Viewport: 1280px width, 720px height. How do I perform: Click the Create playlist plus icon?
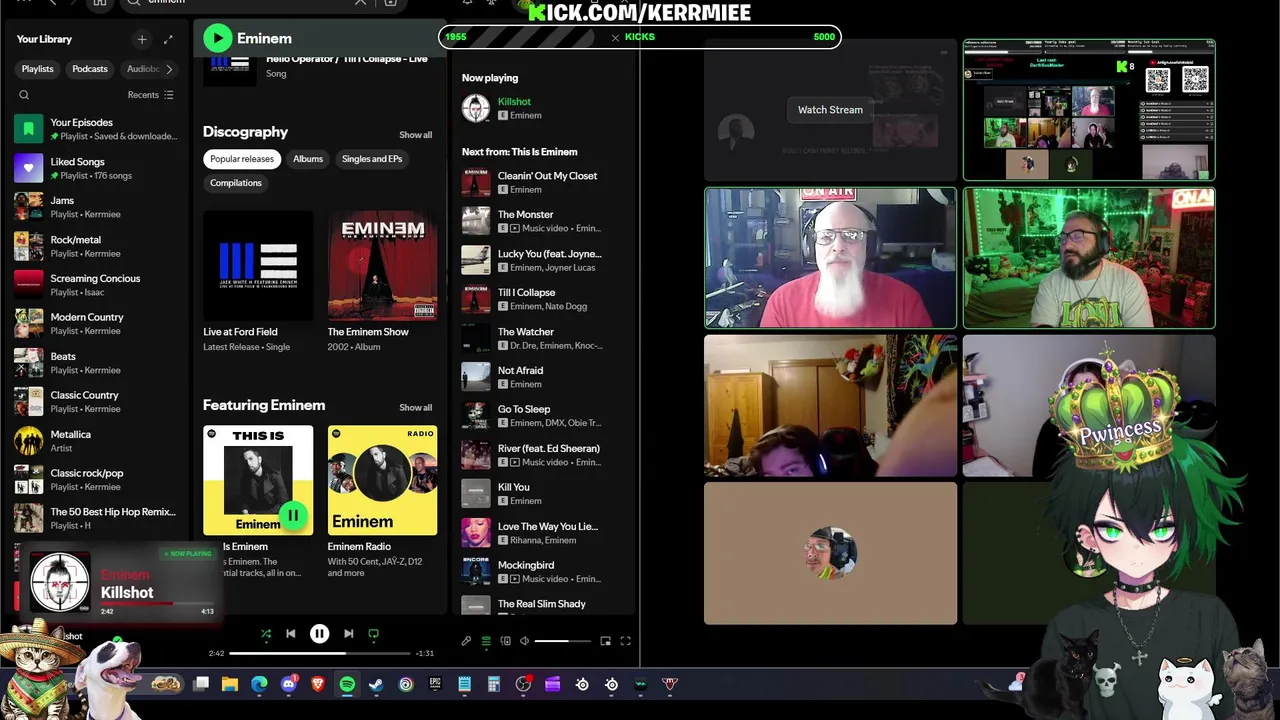tap(142, 39)
